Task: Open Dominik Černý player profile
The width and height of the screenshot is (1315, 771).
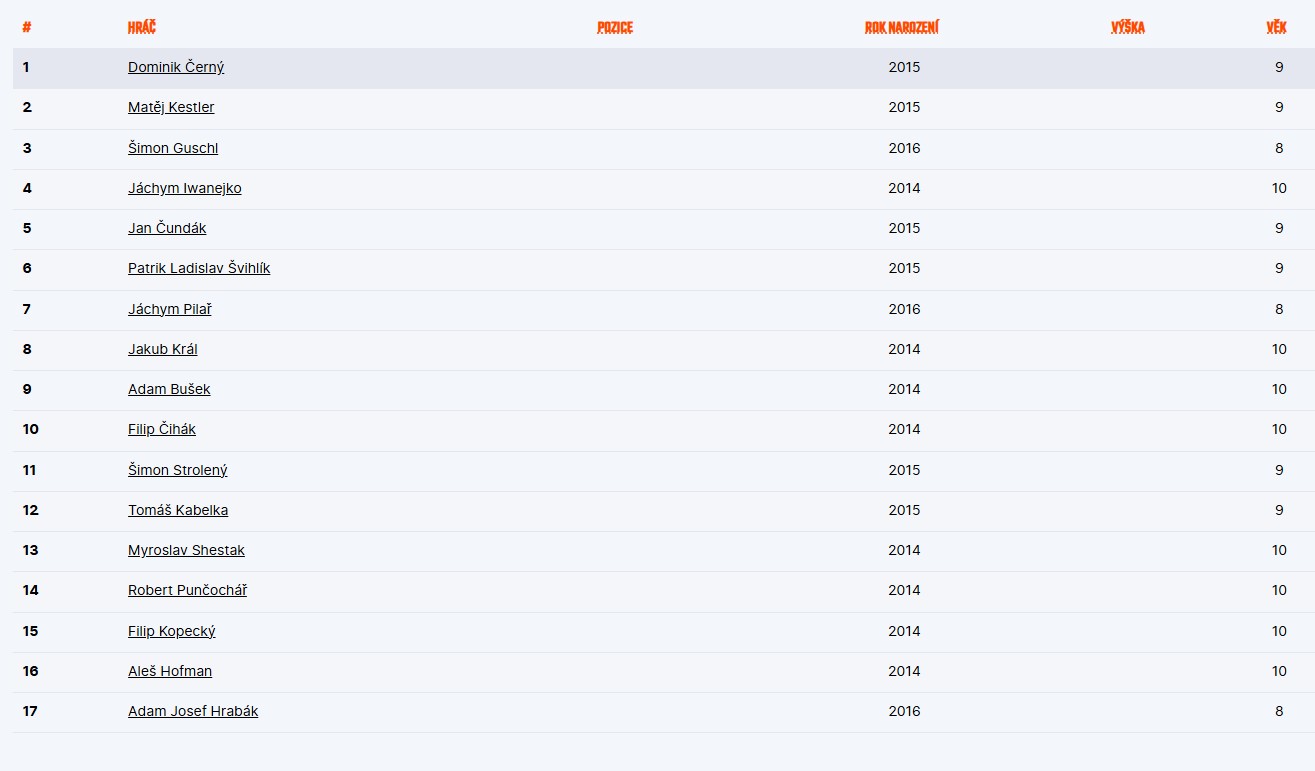Action: 176,67
